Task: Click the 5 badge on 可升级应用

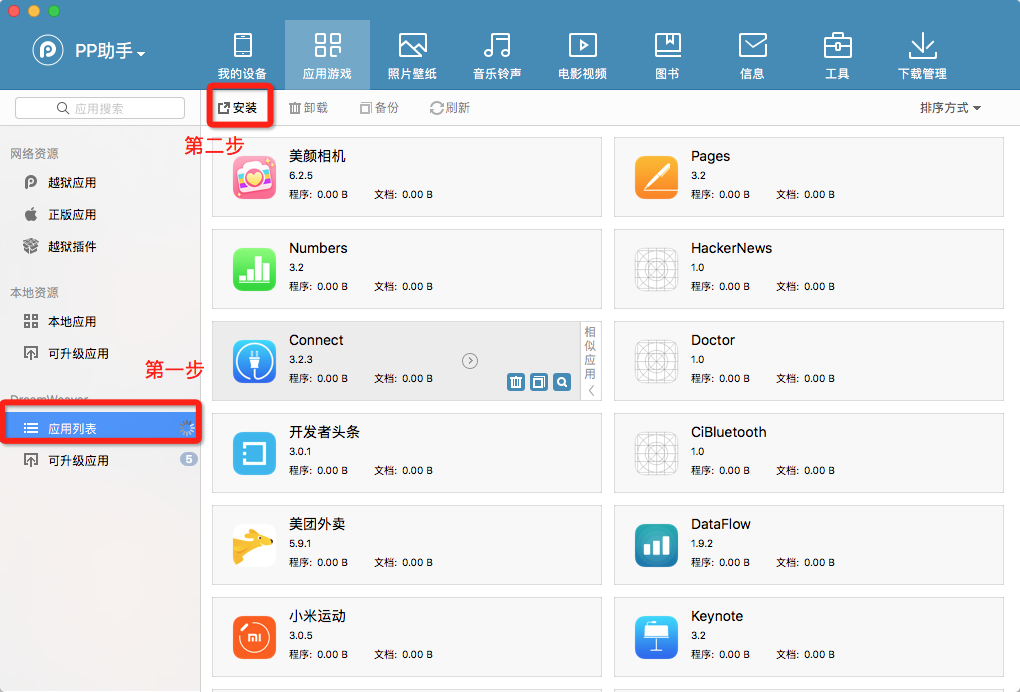Action: [189, 459]
